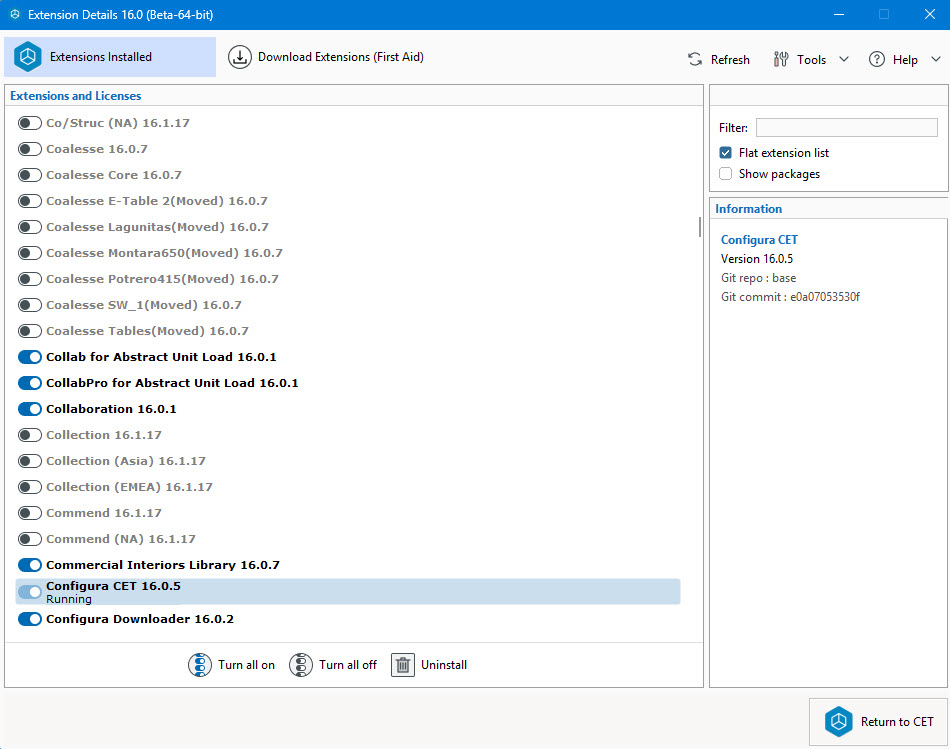Viewport: 950px width, 749px height.
Task: Disable Configura Downloader 16.0.2 toggle
Action: [x=30, y=619]
